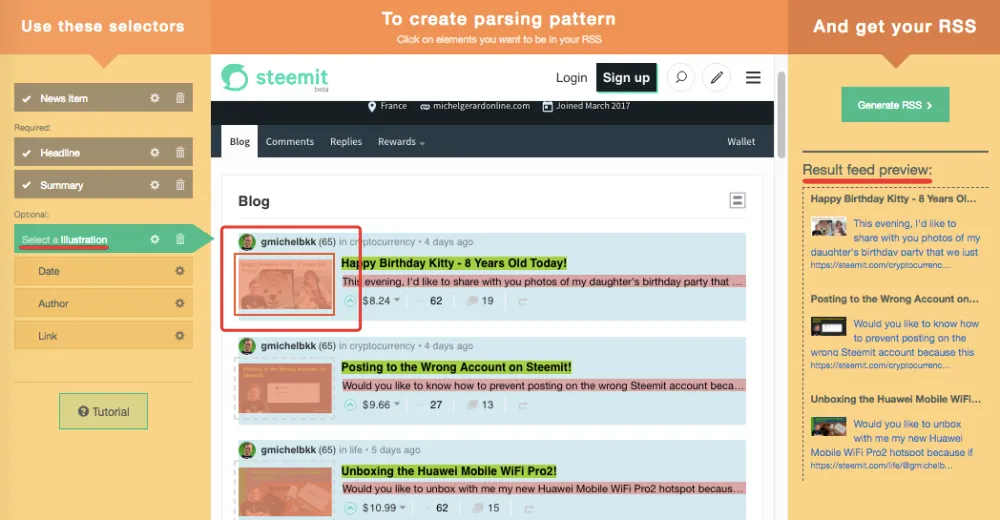Image resolution: width=1000 pixels, height=520 pixels.
Task: Toggle blog list layout icon
Action: pyautogui.click(x=737, y=200)
